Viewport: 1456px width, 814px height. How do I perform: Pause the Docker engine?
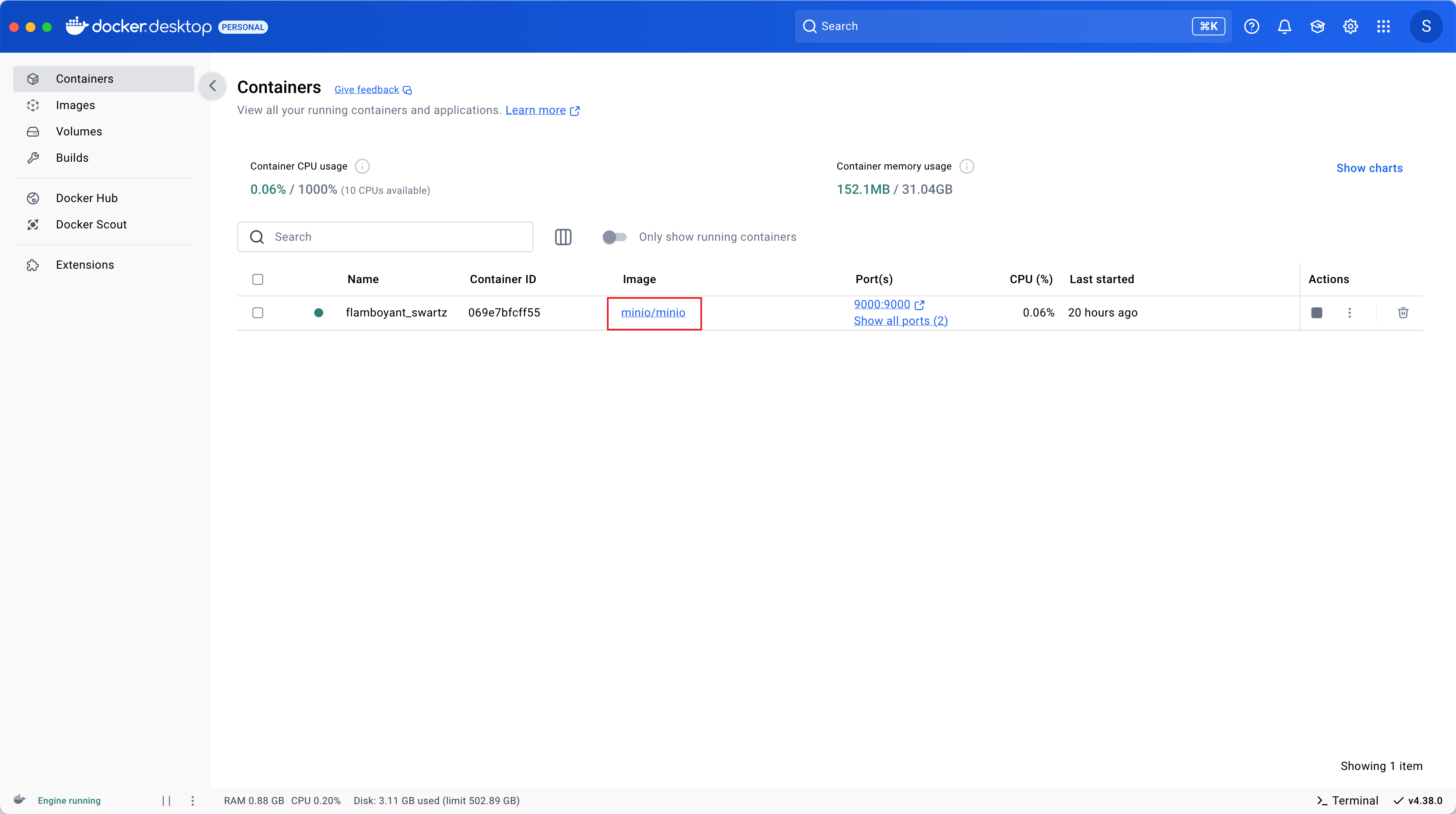click(x=166, y=800)
